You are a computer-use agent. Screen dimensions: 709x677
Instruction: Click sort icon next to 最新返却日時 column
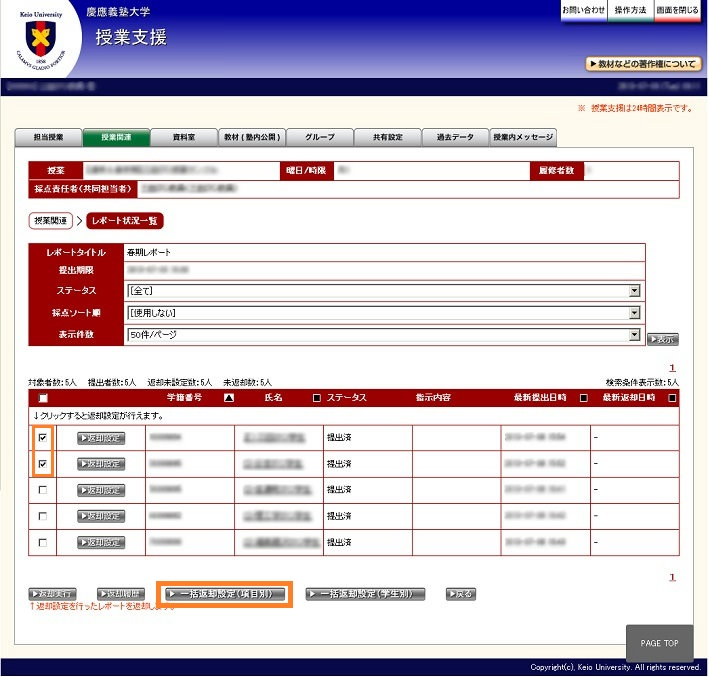click(672, 398)
